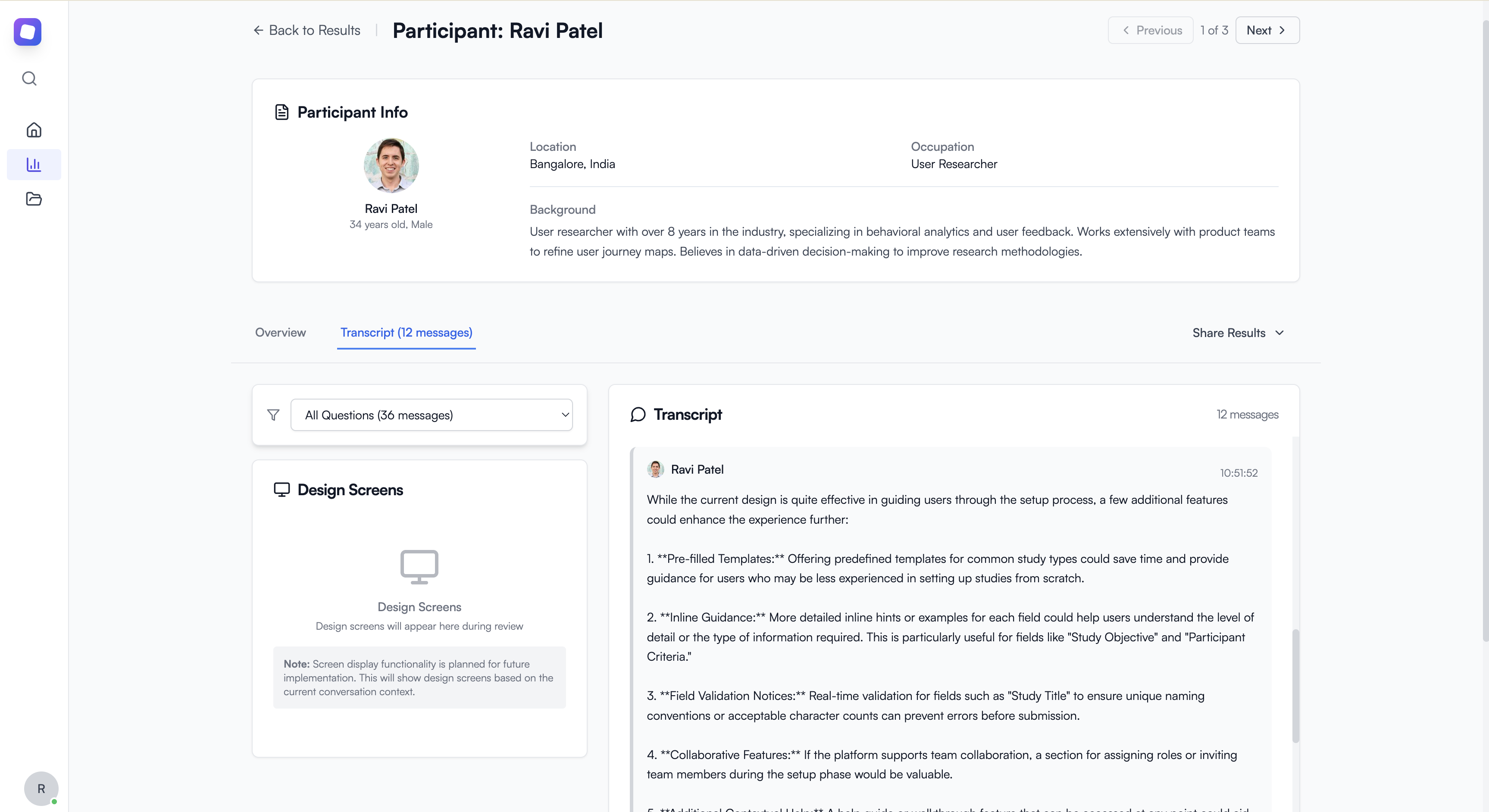
Task: Click the '1 of 3' participant counter
Action: pyautogui.click(x=1214, y=30)
